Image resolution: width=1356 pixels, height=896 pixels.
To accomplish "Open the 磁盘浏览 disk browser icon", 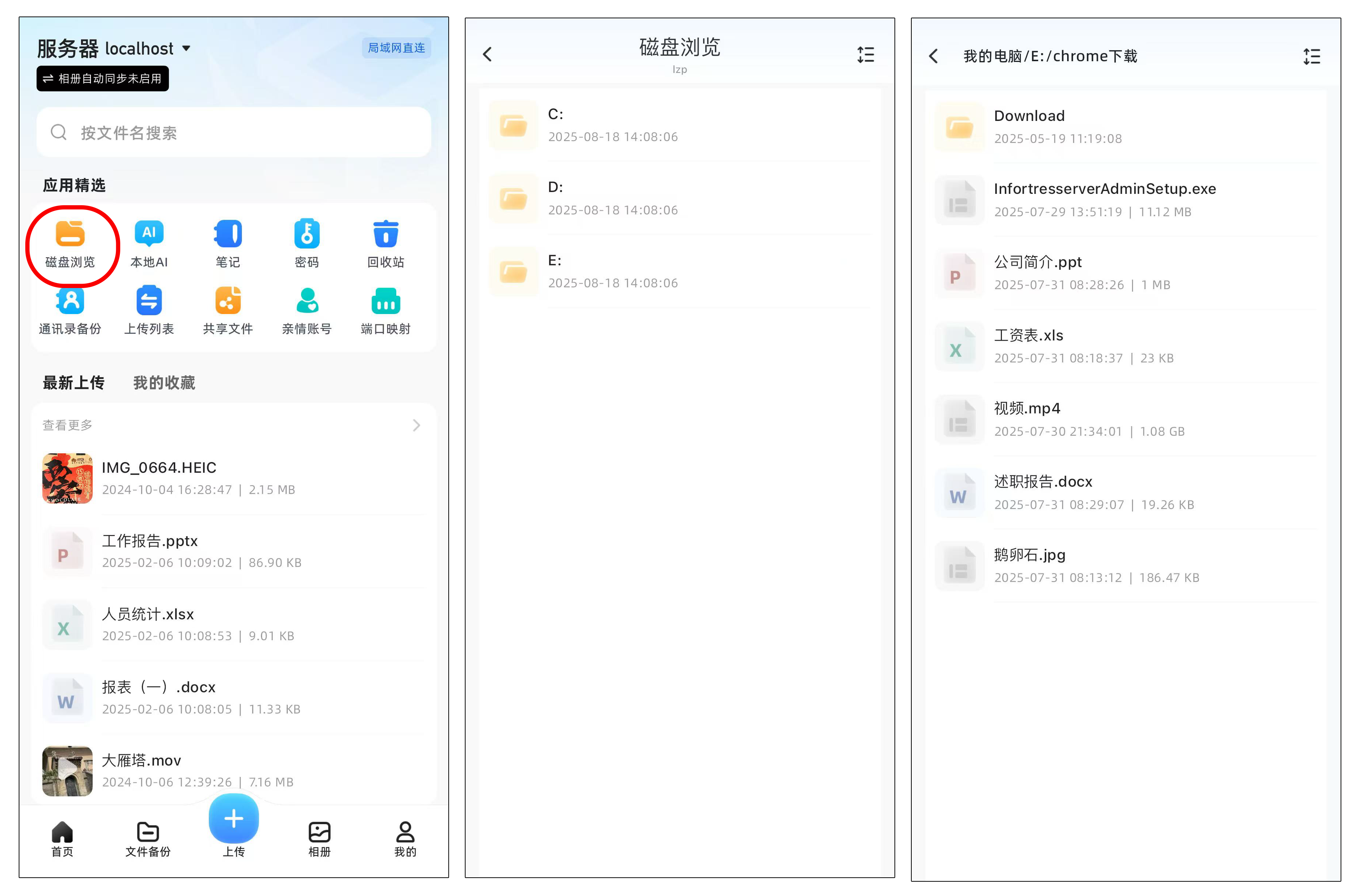I will coord(70,234).
